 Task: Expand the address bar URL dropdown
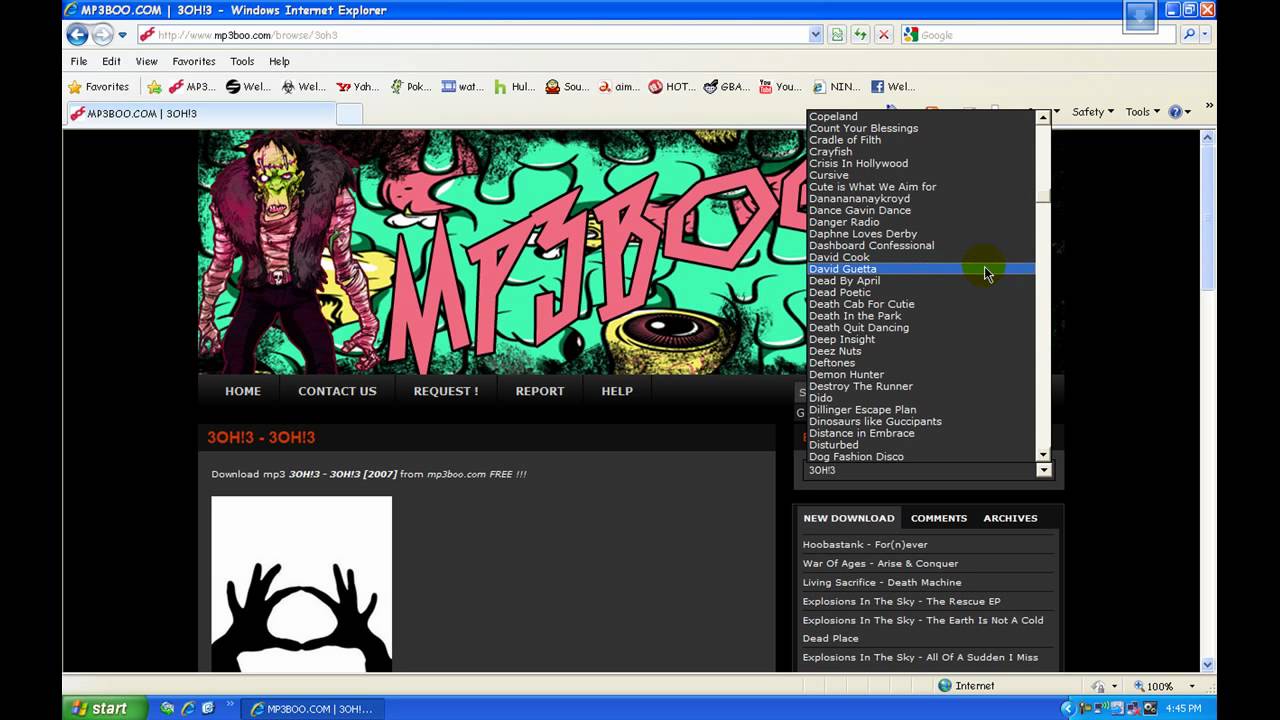click(815, 34)
